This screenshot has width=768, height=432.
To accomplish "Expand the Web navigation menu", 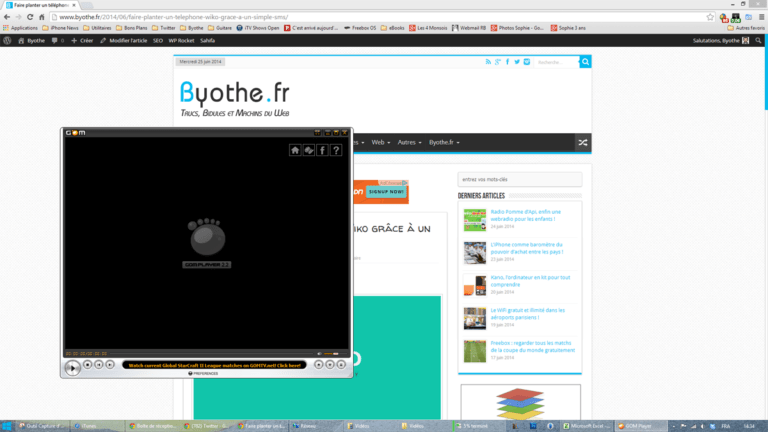I will click(x=380, y=143).
